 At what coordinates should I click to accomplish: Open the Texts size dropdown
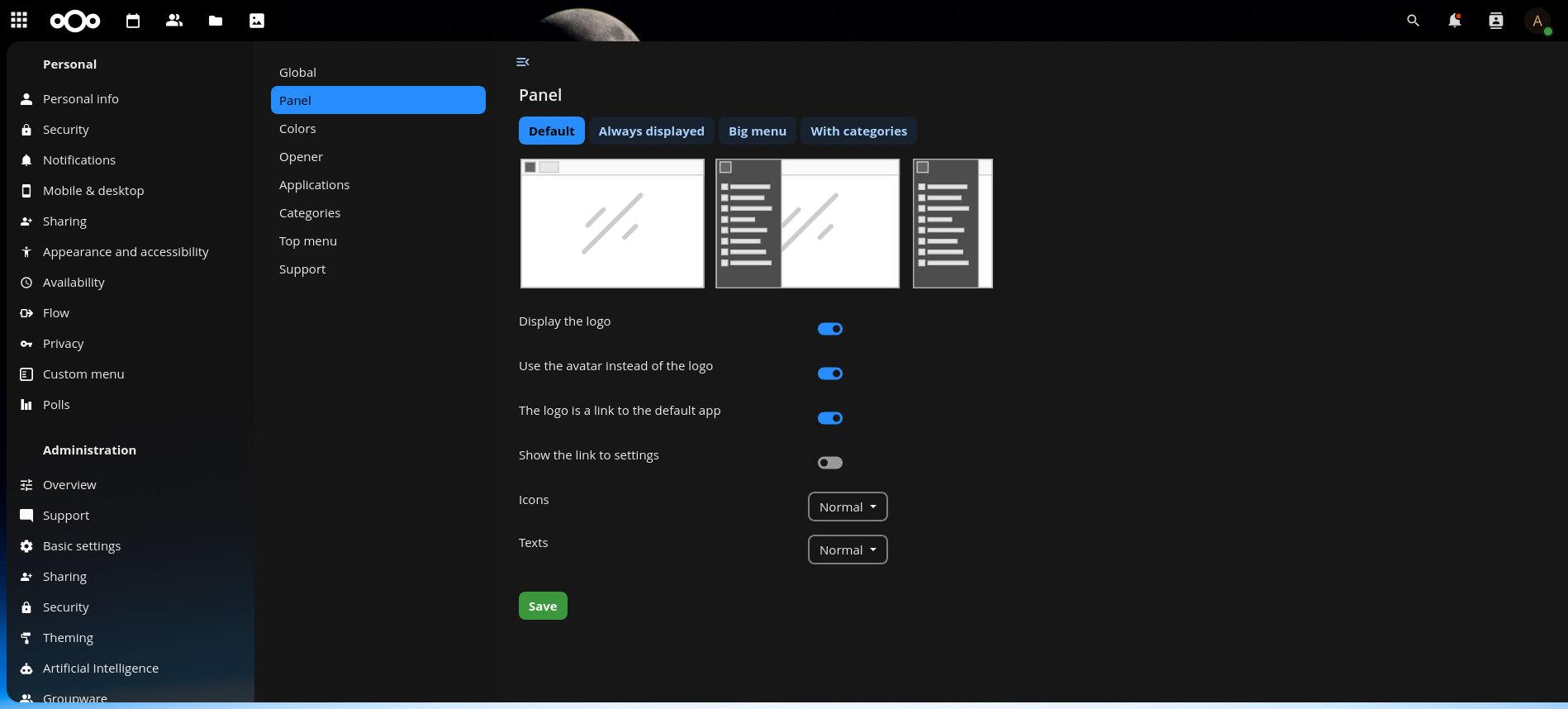[848, 550]
